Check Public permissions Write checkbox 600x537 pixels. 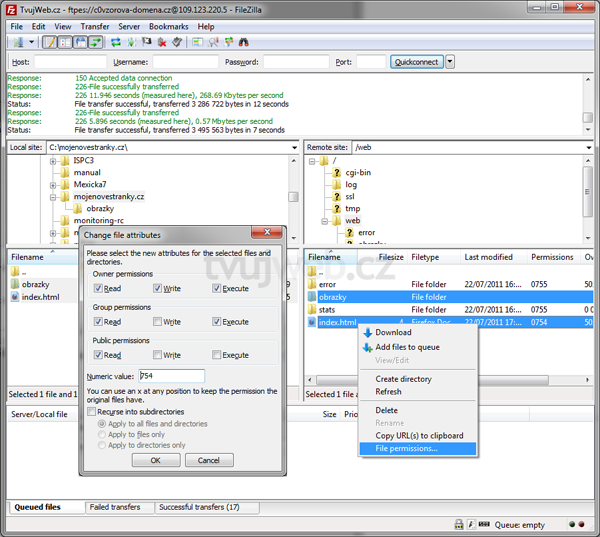[x=157, y=355]
